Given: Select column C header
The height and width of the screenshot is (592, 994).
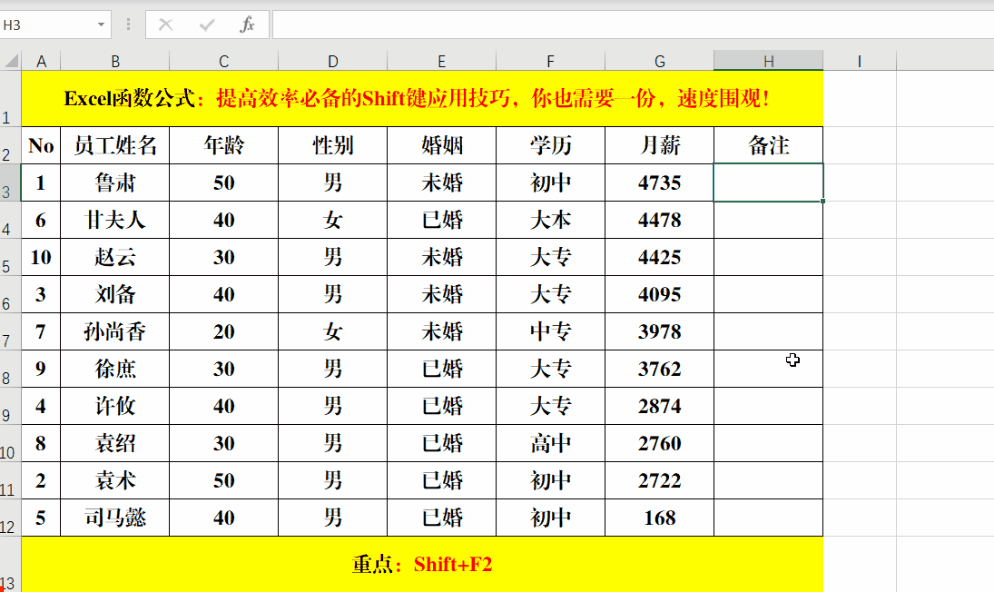Looking at the screenshot, I should tap(224, 61).
